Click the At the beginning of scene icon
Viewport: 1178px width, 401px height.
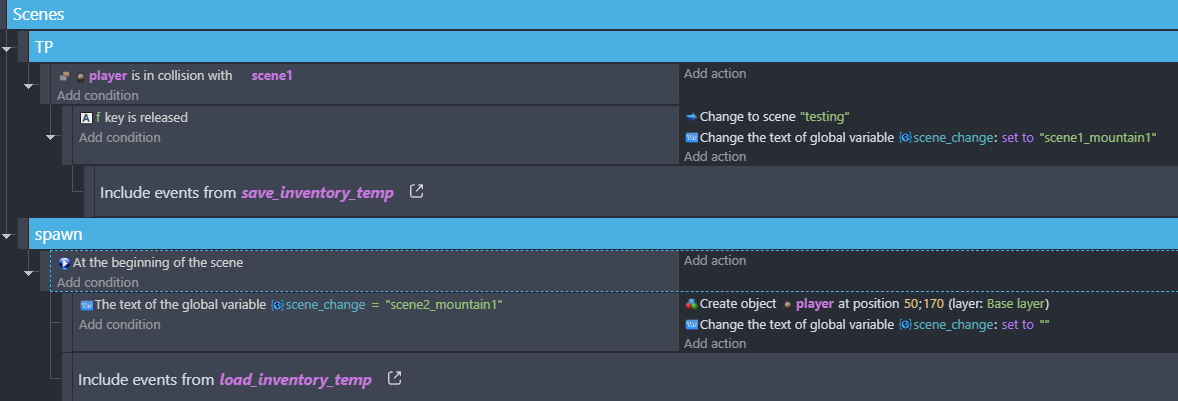coord(64,263)
